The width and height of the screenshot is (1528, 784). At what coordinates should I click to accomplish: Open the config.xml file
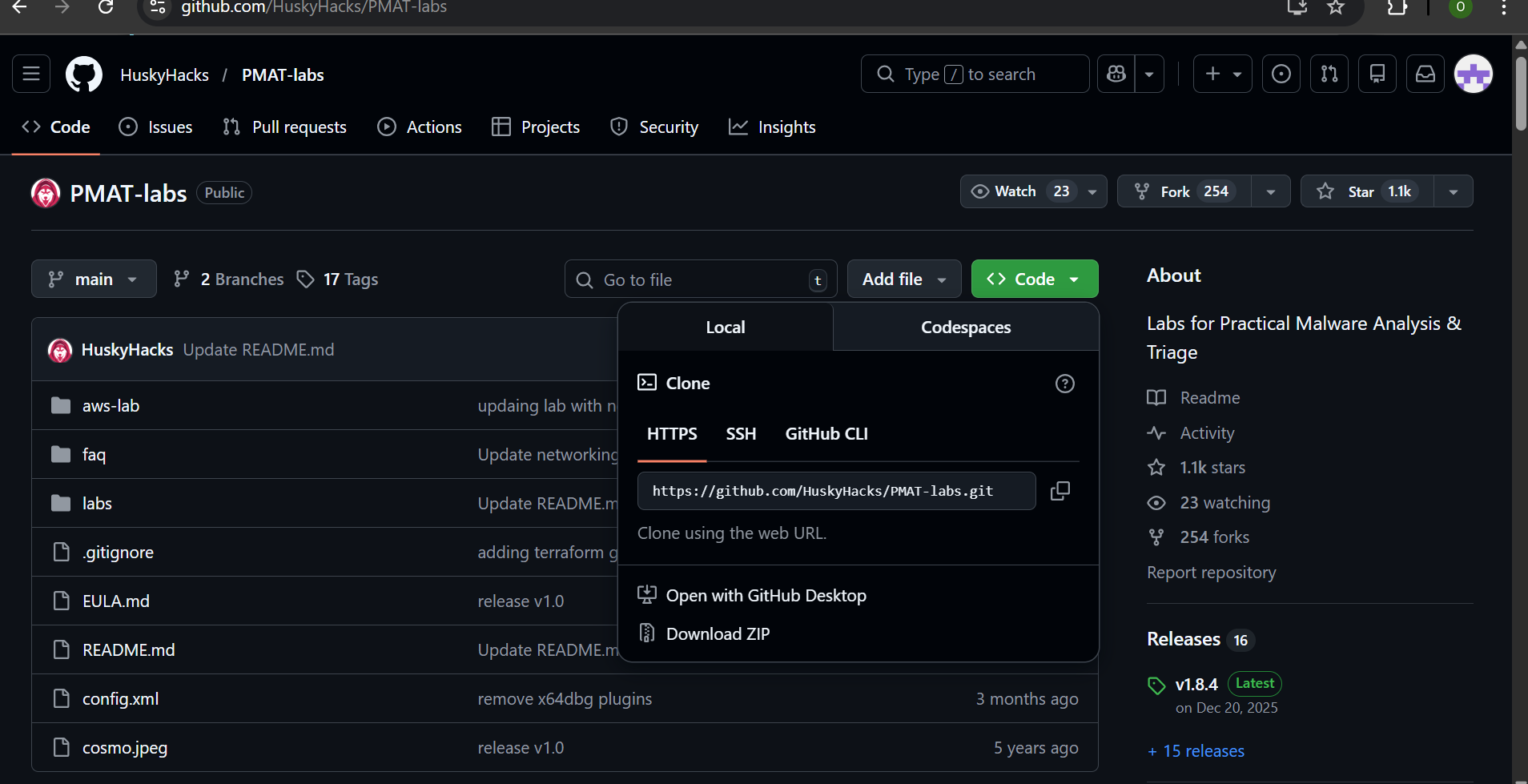[121, 699]
